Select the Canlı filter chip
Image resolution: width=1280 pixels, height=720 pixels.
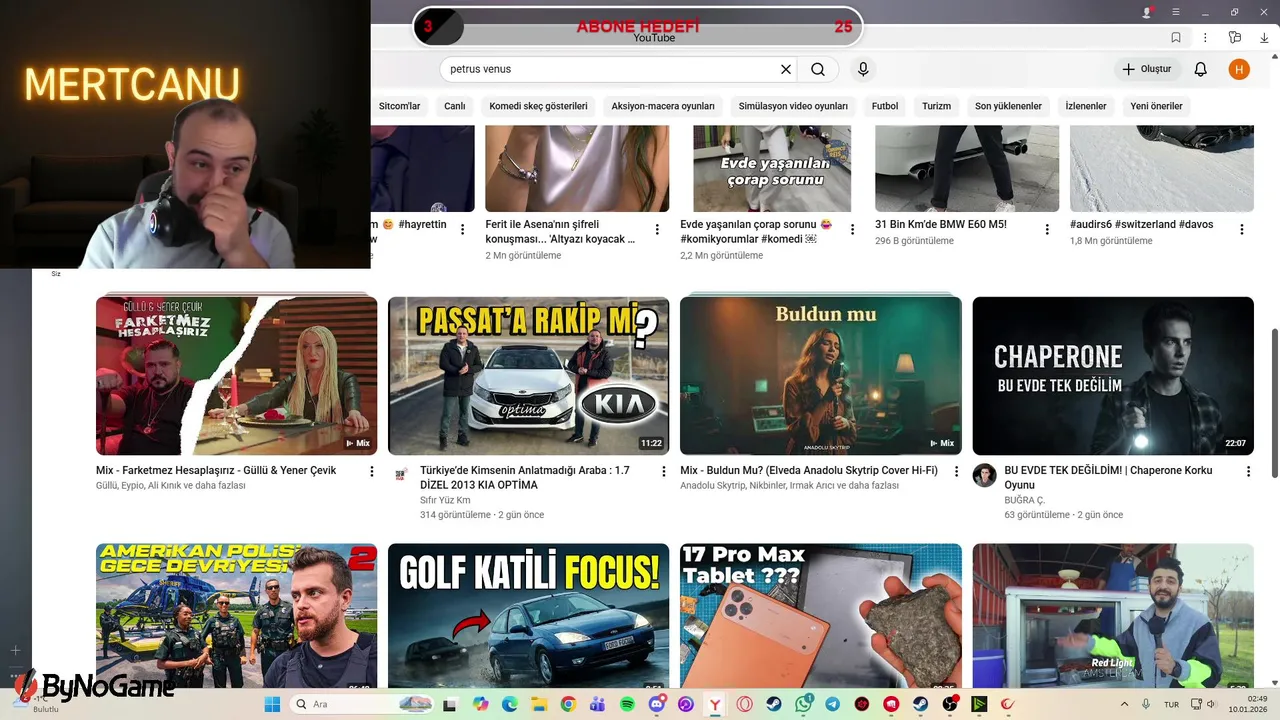(455, 106)
